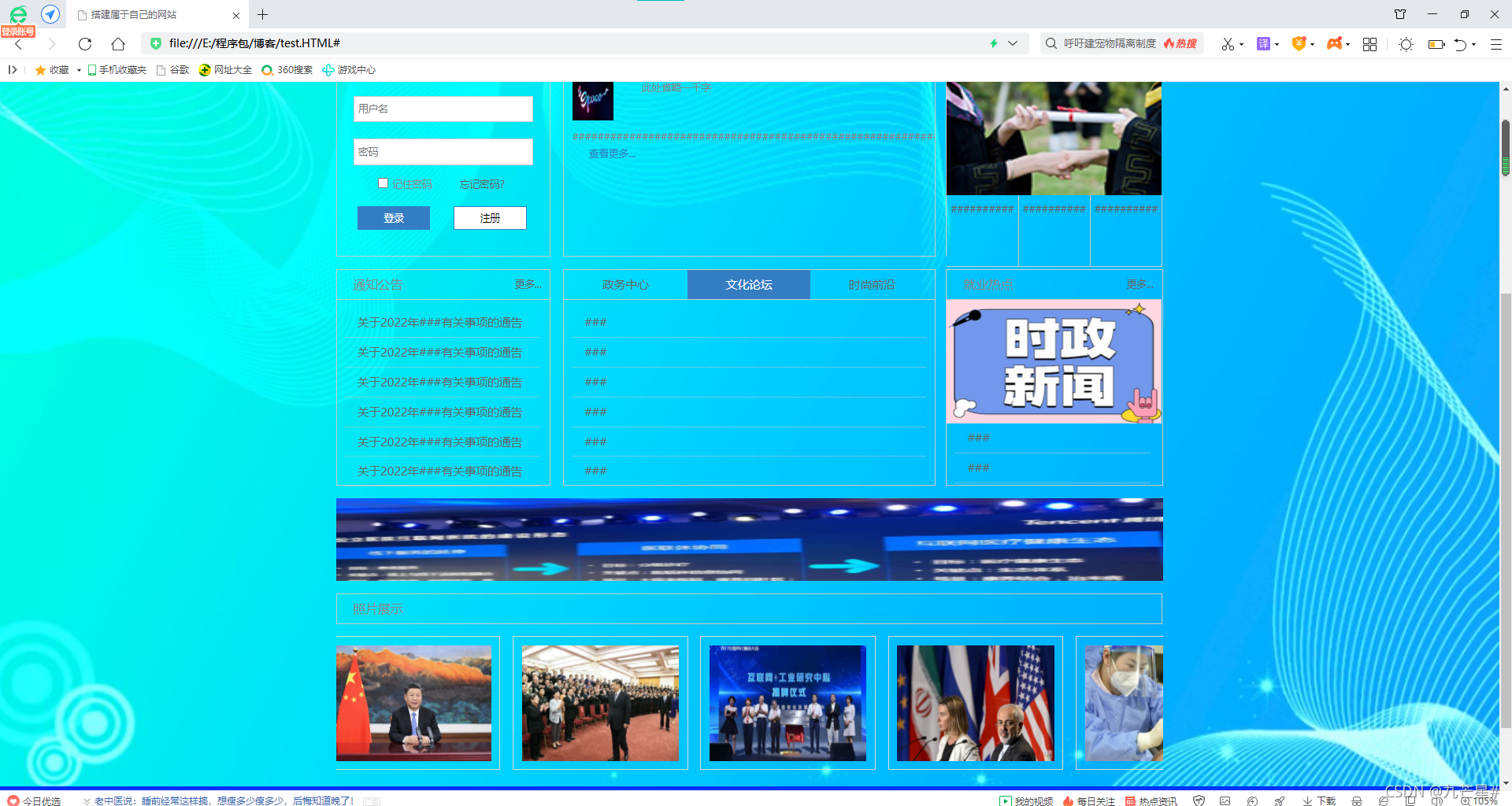Click the 忘记密码? link

pyautogui.click(x=482, y=184)
